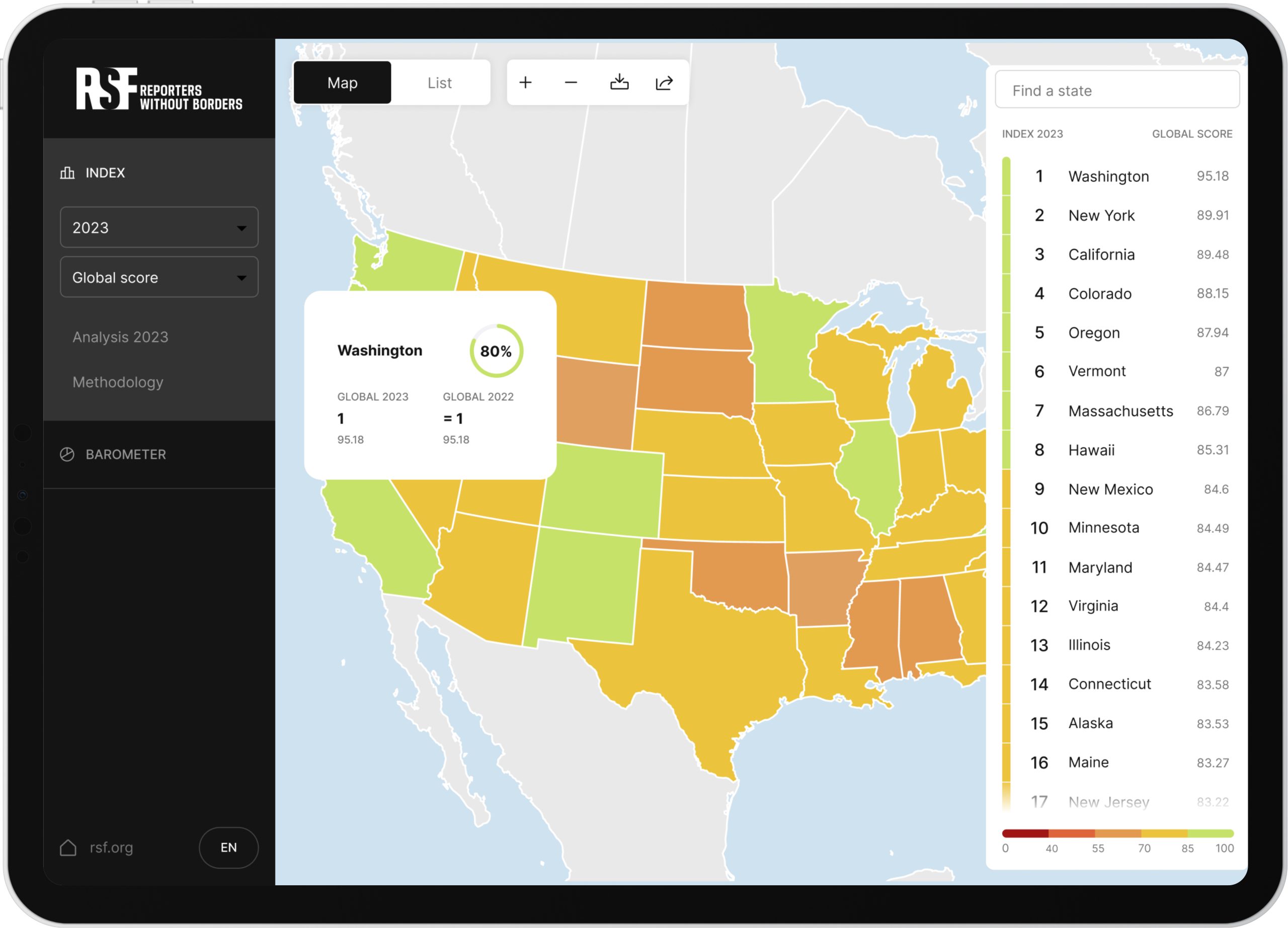Switch to the Map view

(343, 83)
